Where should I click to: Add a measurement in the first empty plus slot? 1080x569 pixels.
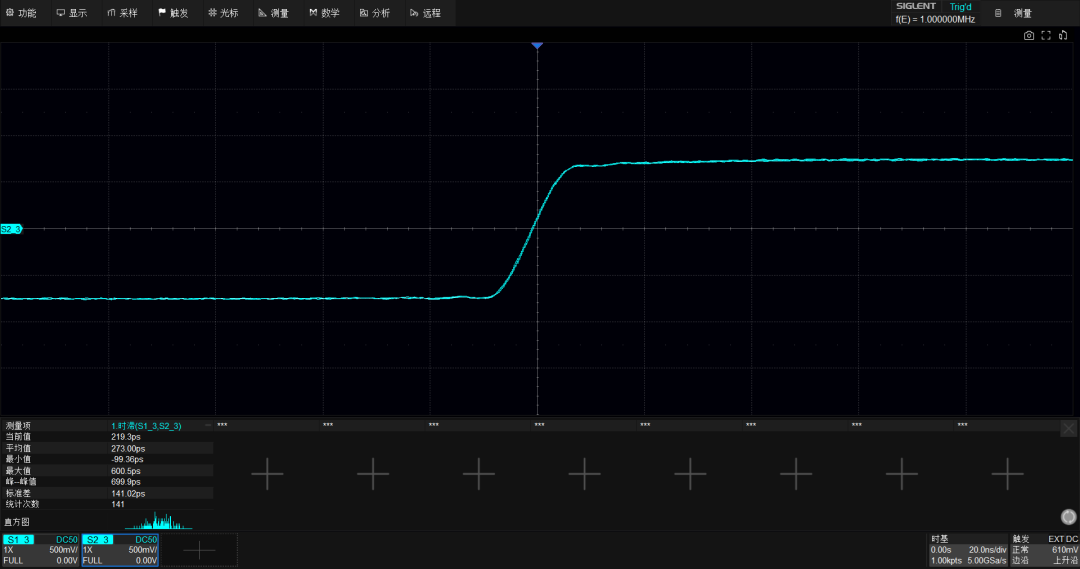tap(267, 474)
